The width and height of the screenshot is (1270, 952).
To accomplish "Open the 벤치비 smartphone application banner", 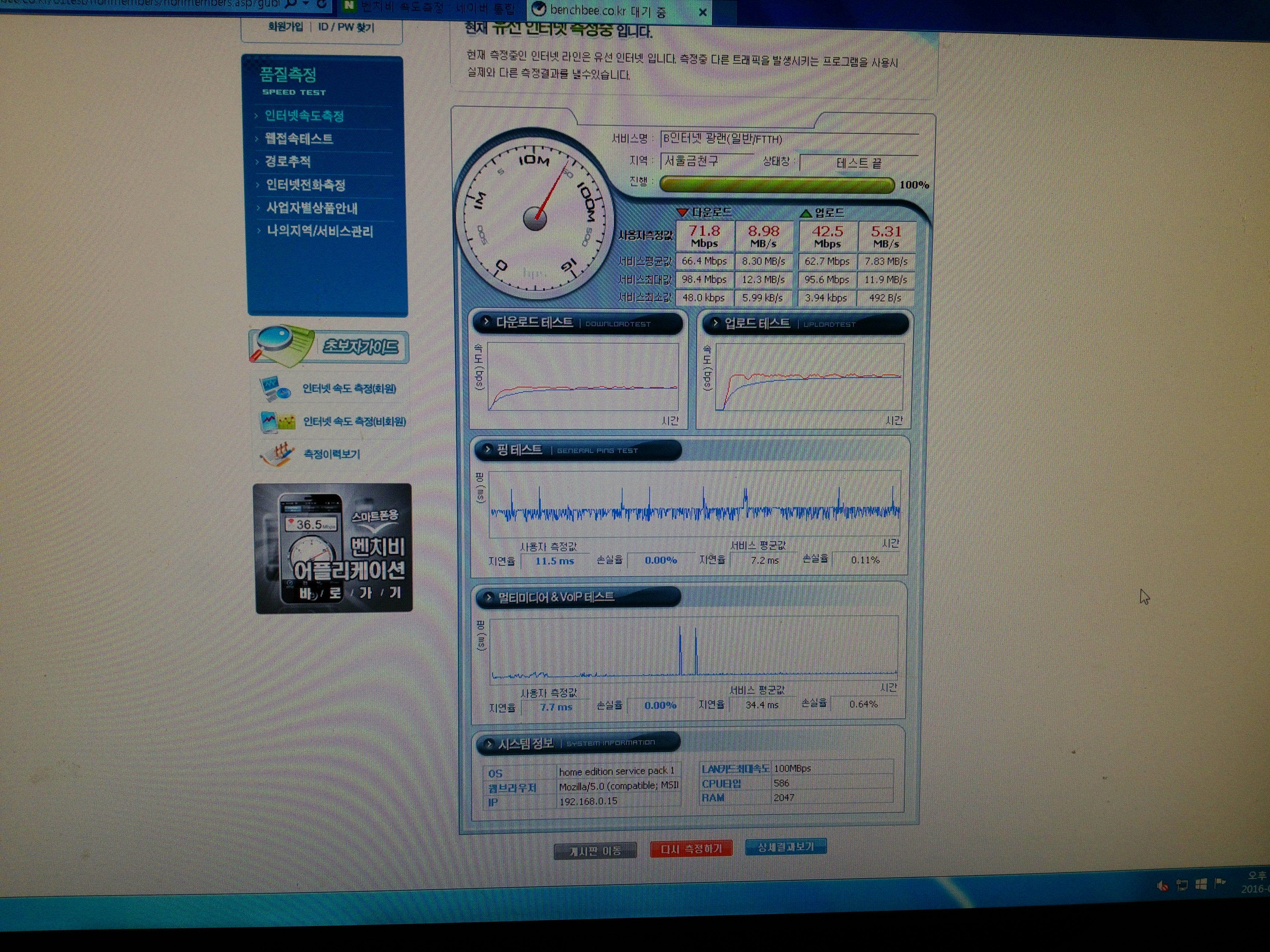I will pyautogui.click(x=333, y=548).
